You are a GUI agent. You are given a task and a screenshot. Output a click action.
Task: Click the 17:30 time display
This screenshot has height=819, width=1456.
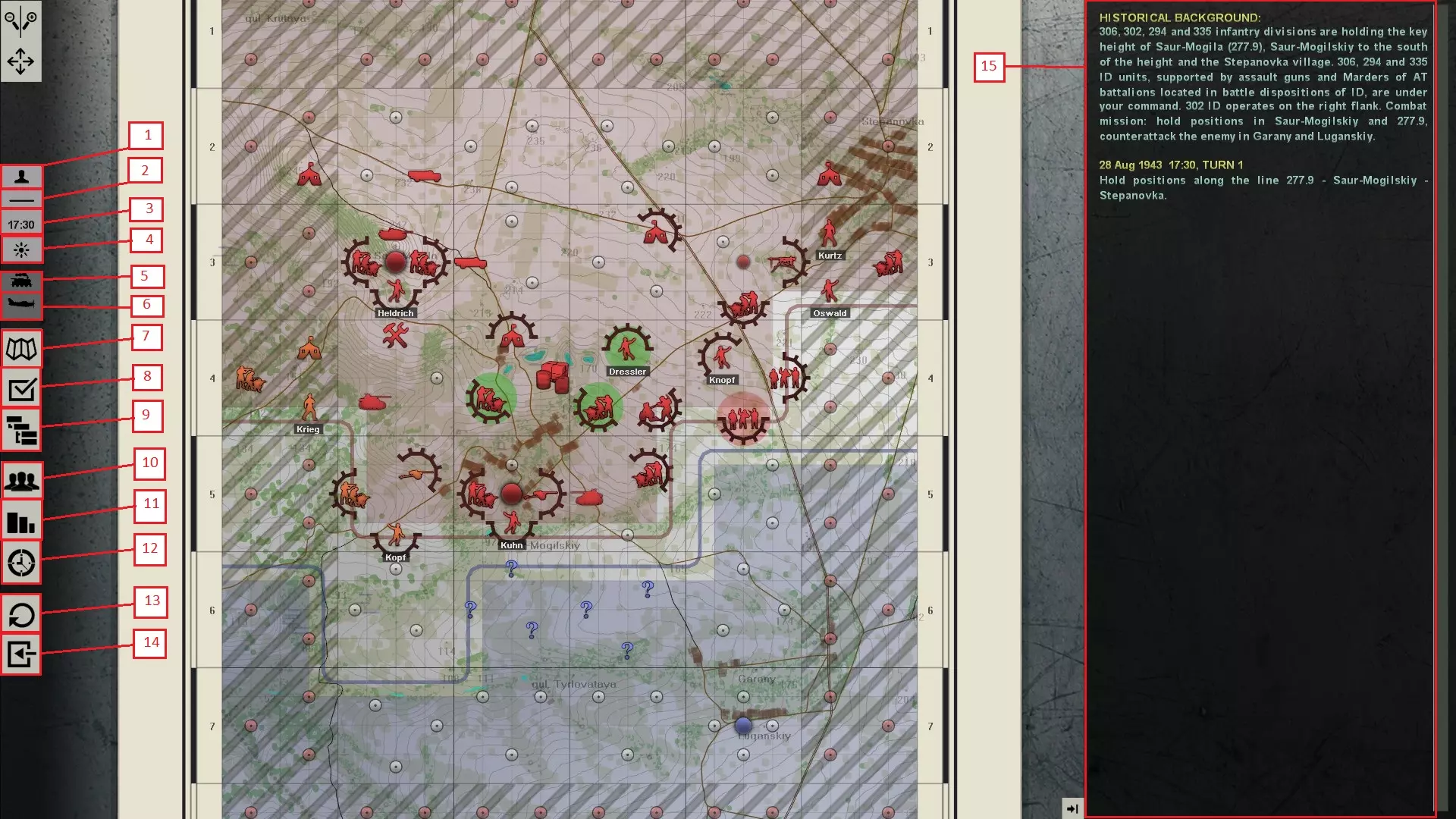[21, 224]
